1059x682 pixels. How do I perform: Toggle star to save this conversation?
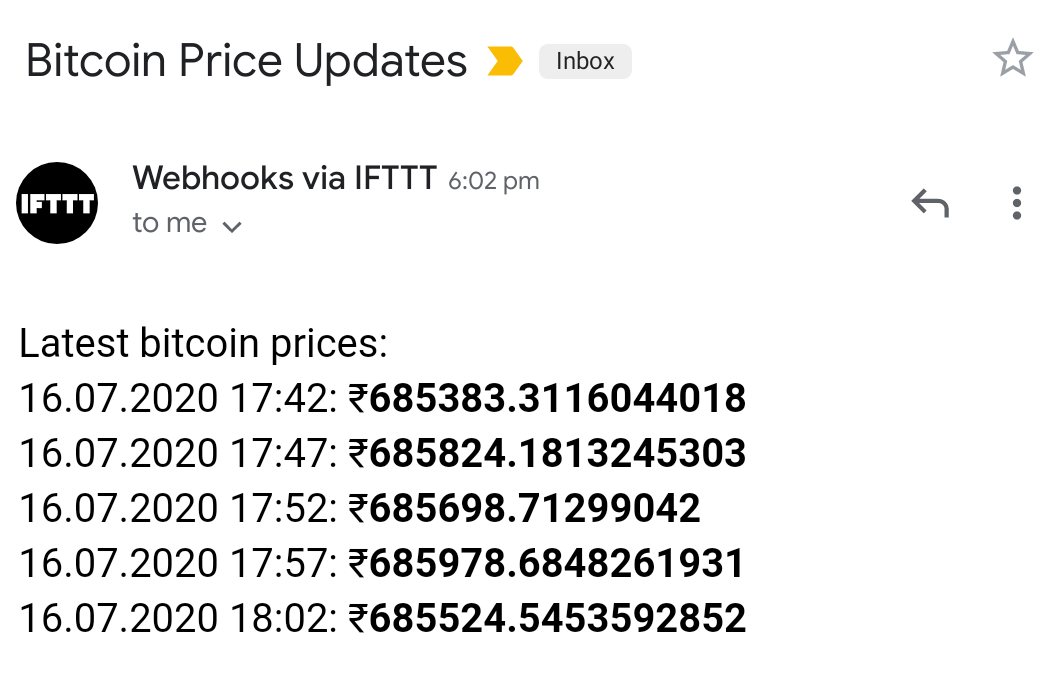tap(1014, 59)
